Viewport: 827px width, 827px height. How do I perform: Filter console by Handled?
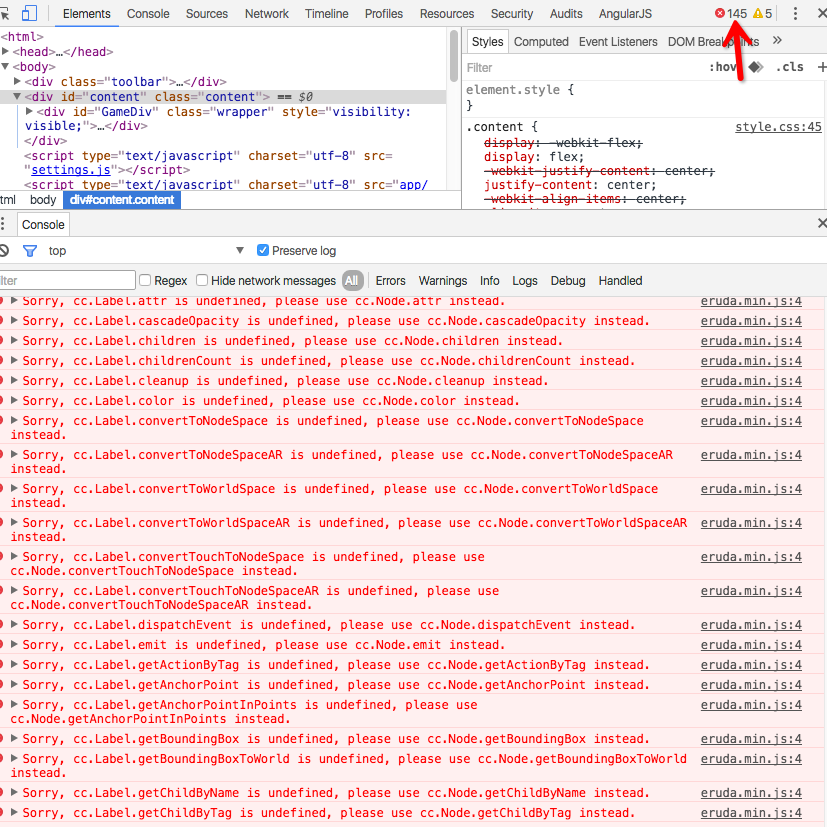tap(620, 281)
